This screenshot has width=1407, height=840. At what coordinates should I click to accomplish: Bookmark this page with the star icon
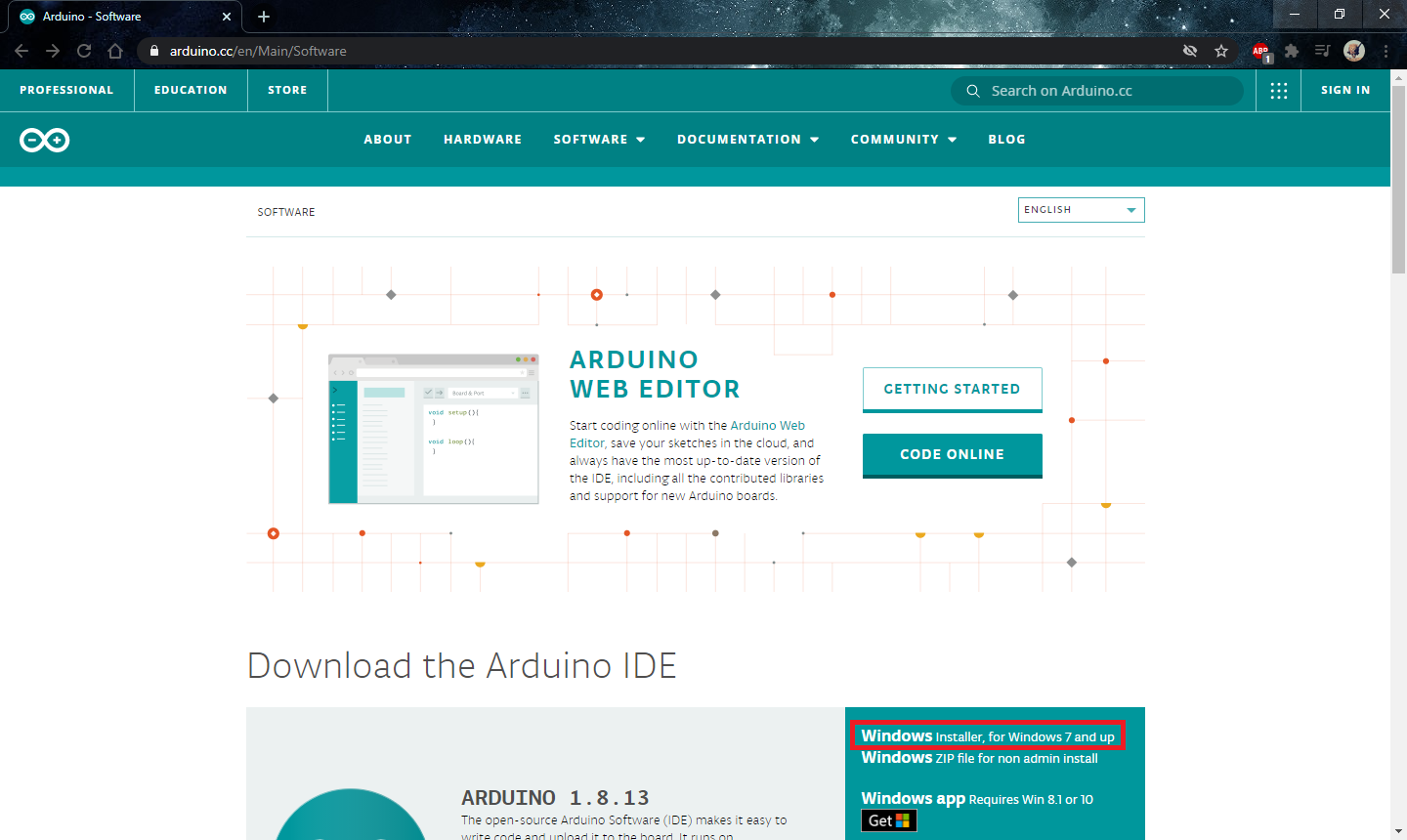[x=1221, y=51]
